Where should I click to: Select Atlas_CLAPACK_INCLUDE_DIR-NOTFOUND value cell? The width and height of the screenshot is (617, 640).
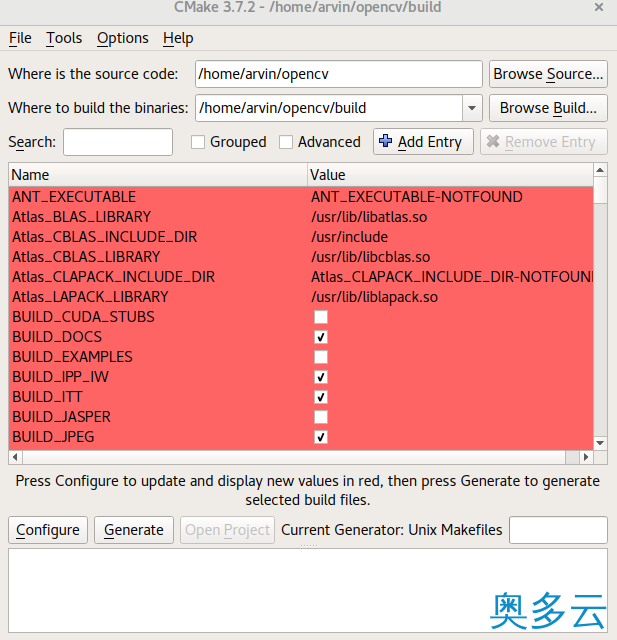pyautogui.click(x=452, y=277)
